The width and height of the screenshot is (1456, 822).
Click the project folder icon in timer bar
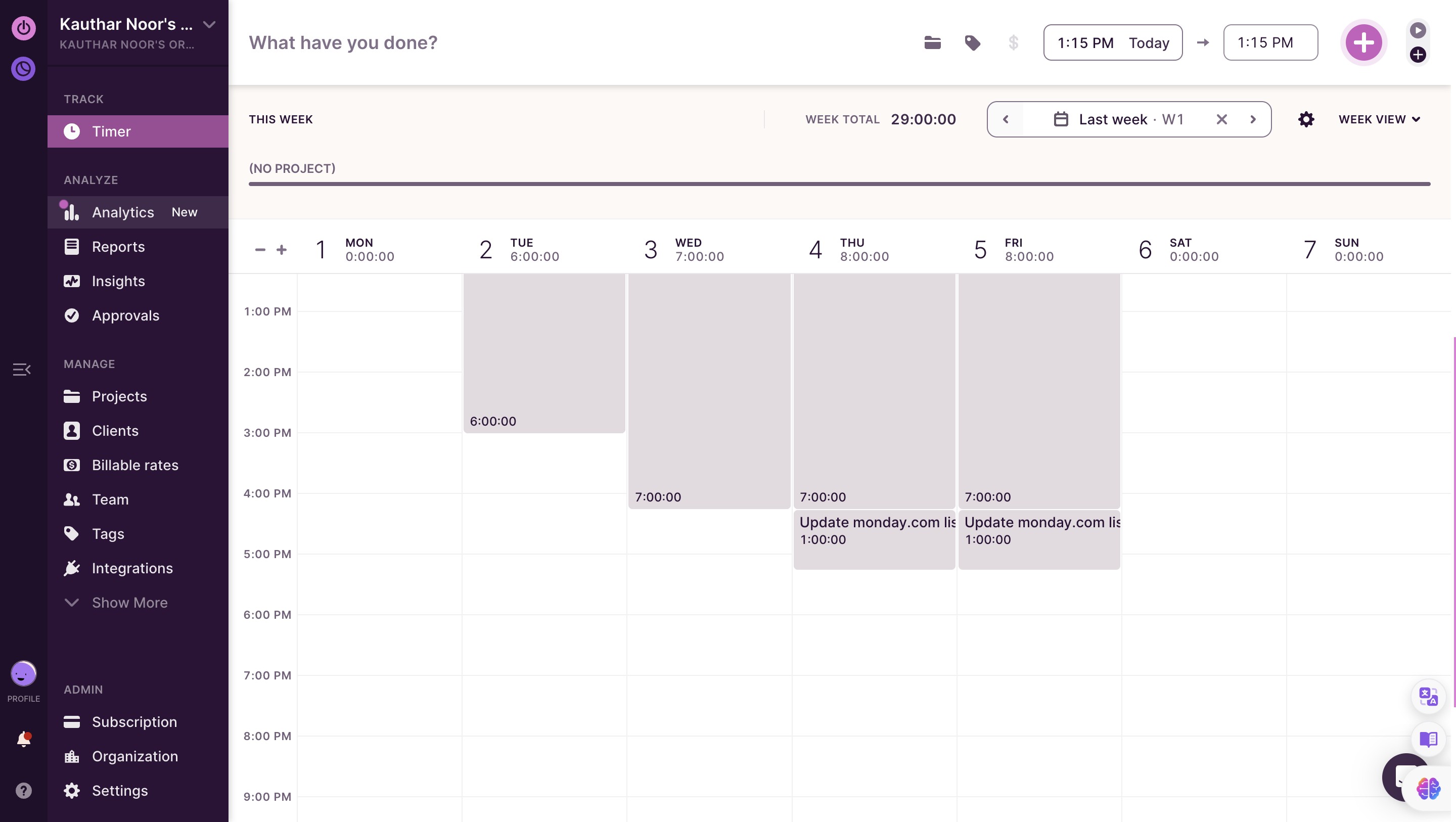[x=932, y=42]
